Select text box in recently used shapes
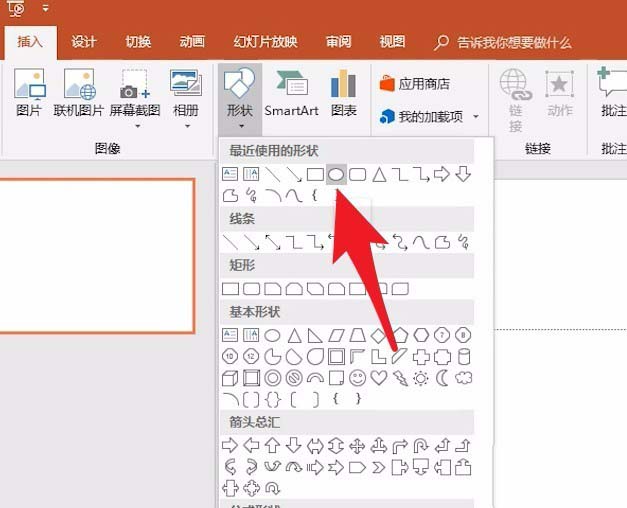The width and height of the screenshot is (627, 508). pyautogui.click(x=230, y=174)
